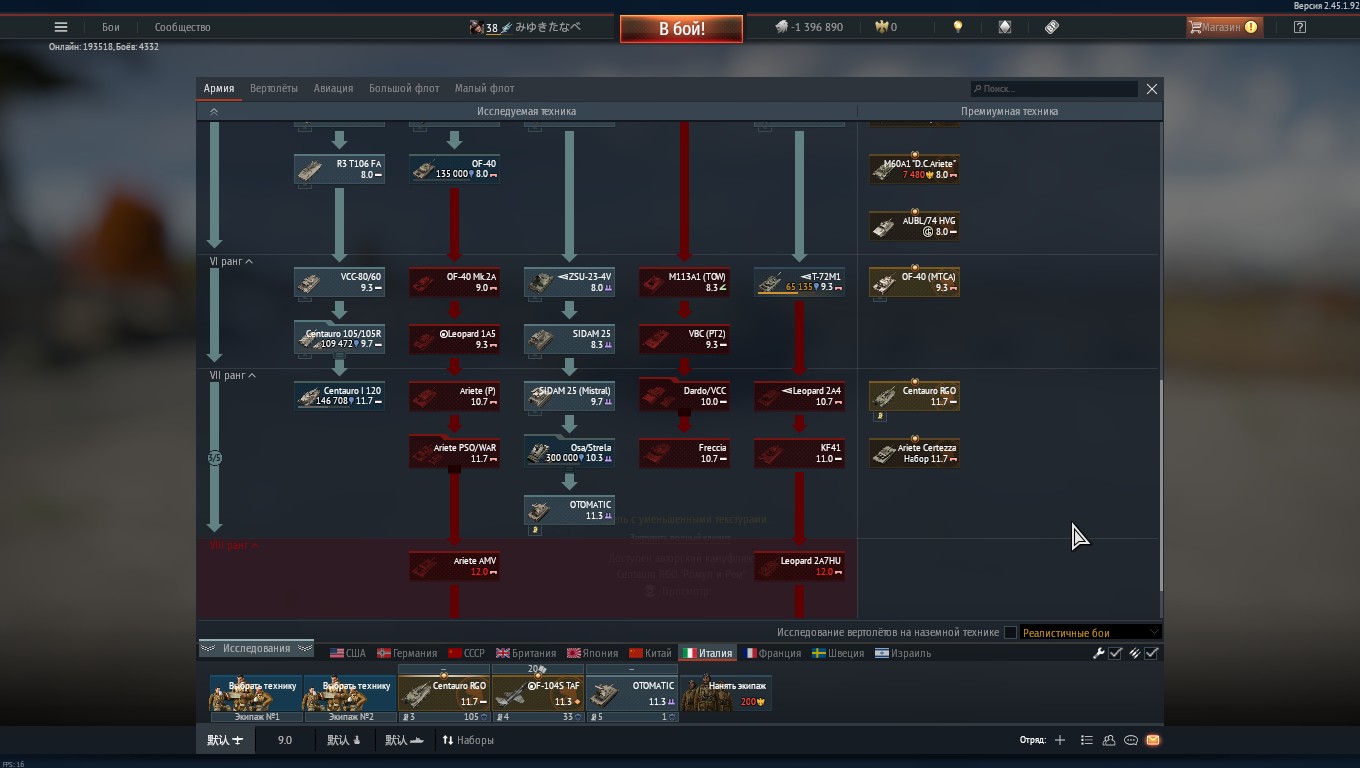
Task: Select the SIDAM 25 vehicle at 8.3
Action: coord(569,339)
